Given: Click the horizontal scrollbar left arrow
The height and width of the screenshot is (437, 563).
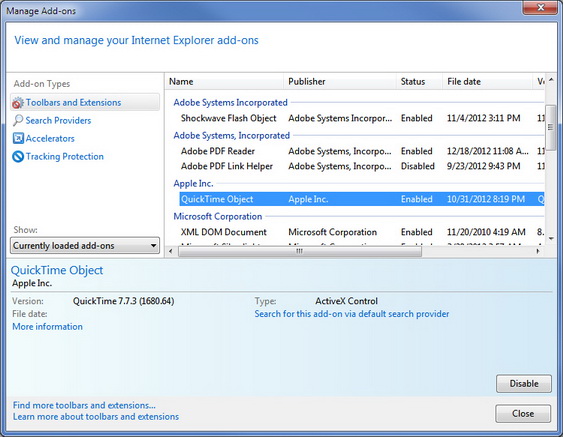Looking at the screenshot, I should 171,251.
